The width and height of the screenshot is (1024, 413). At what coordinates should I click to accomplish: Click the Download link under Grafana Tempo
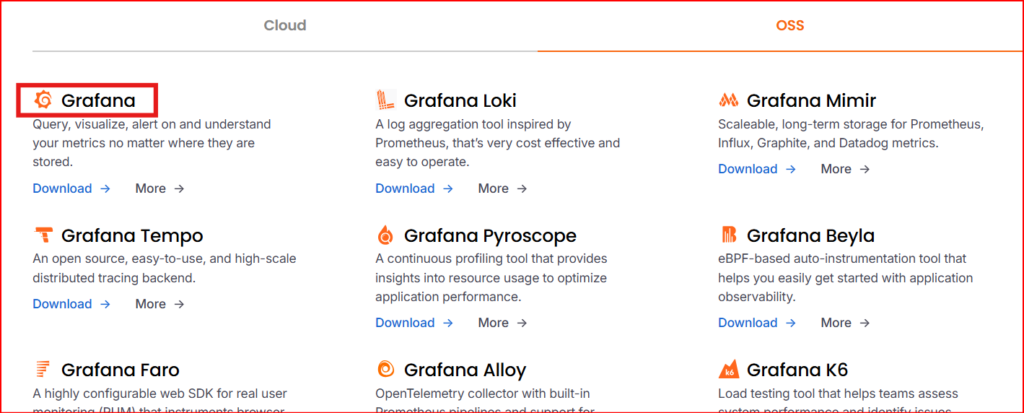[71, 304]
